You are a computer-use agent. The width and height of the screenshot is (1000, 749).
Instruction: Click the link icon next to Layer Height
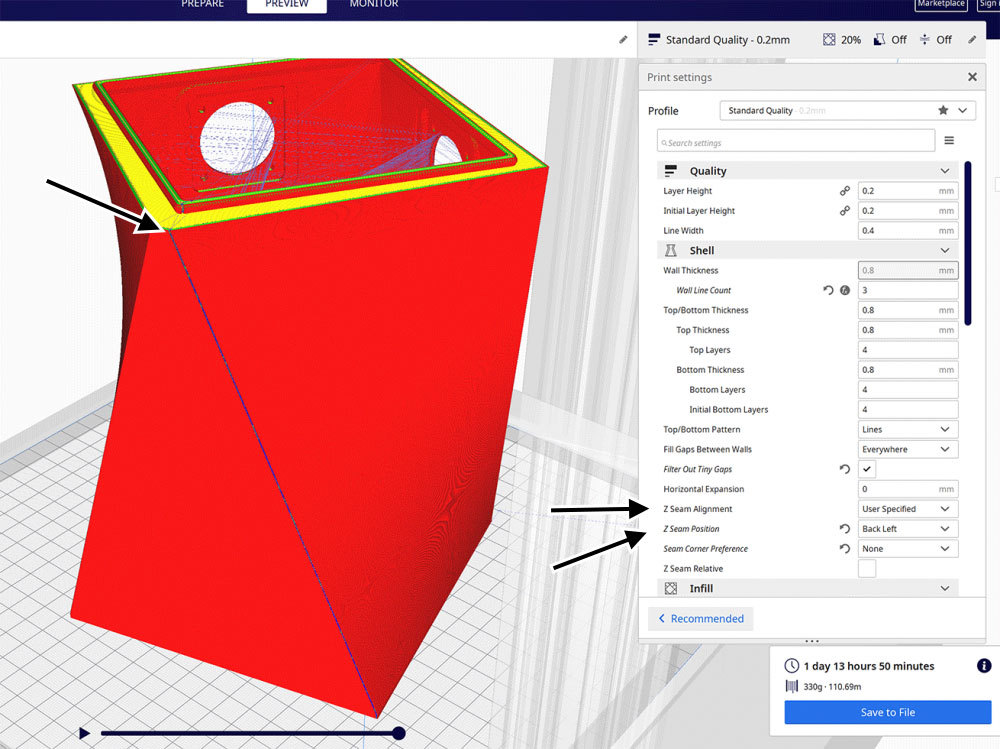point(844,191)
